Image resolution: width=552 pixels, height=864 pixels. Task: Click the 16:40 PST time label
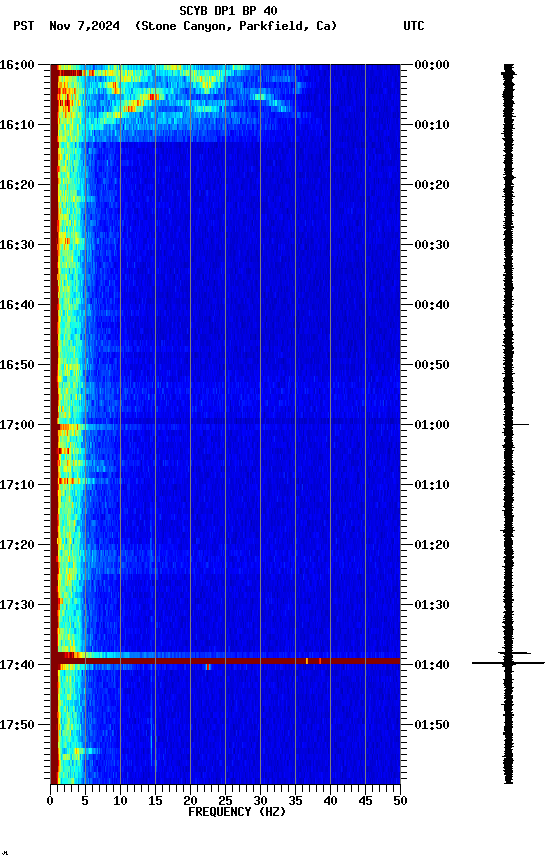(17, 305)
